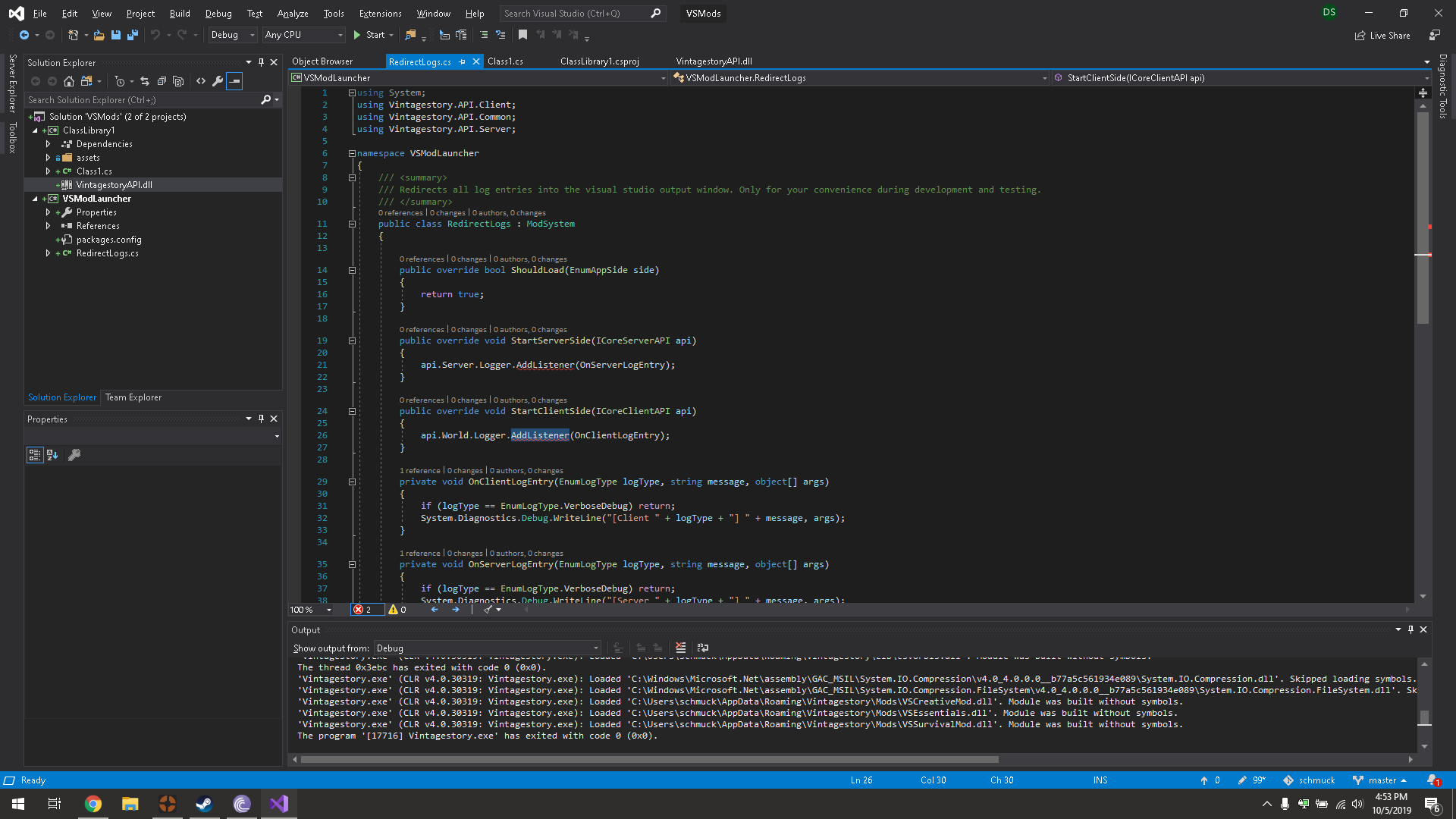Image resolution: width=1456 pixels, height=819 pixels.
Task: Toggle pin on the RedirectLogs.cs tab
Action: click(463, 62)
